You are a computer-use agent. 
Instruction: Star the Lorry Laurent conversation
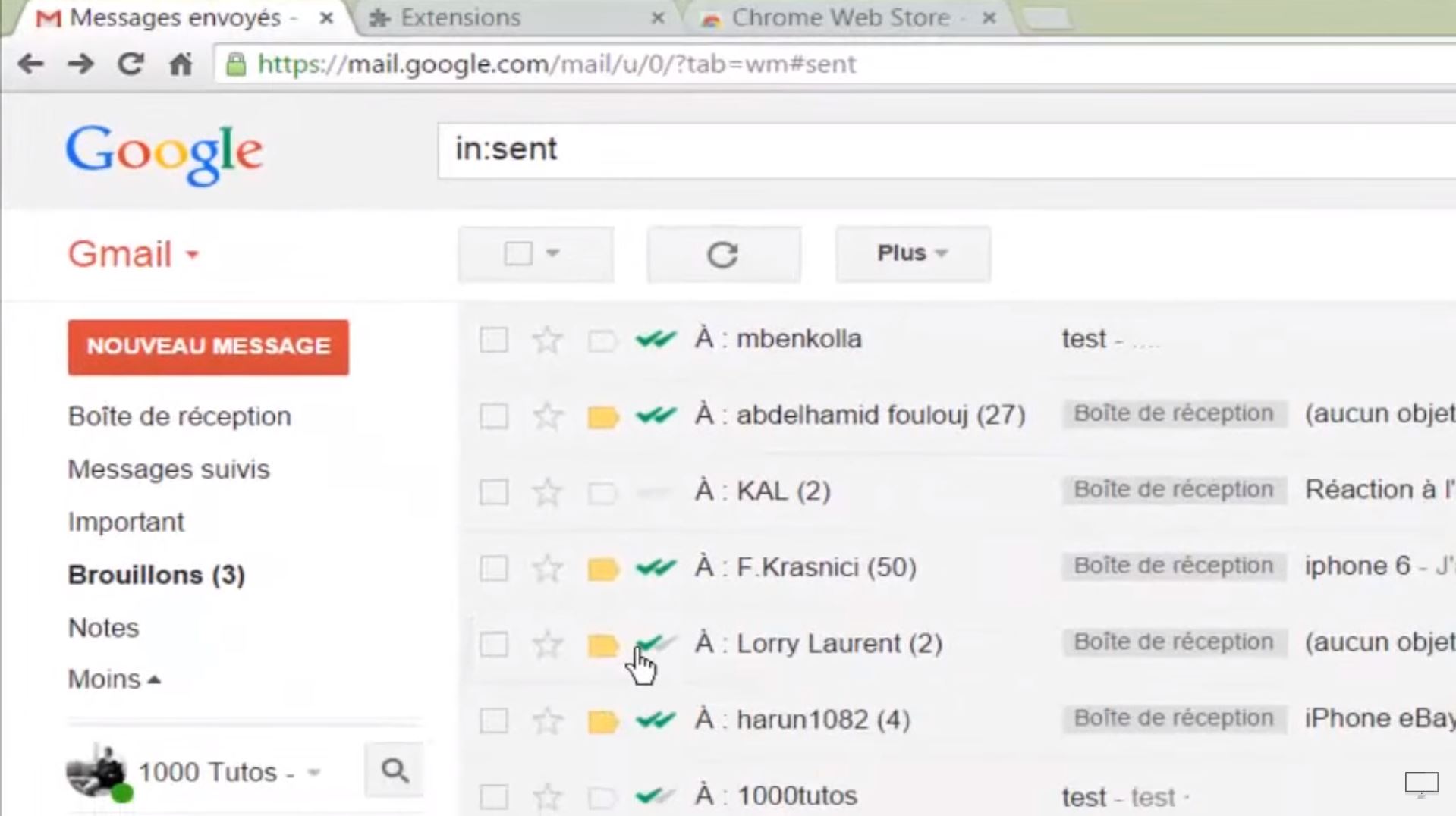[547, 645]
